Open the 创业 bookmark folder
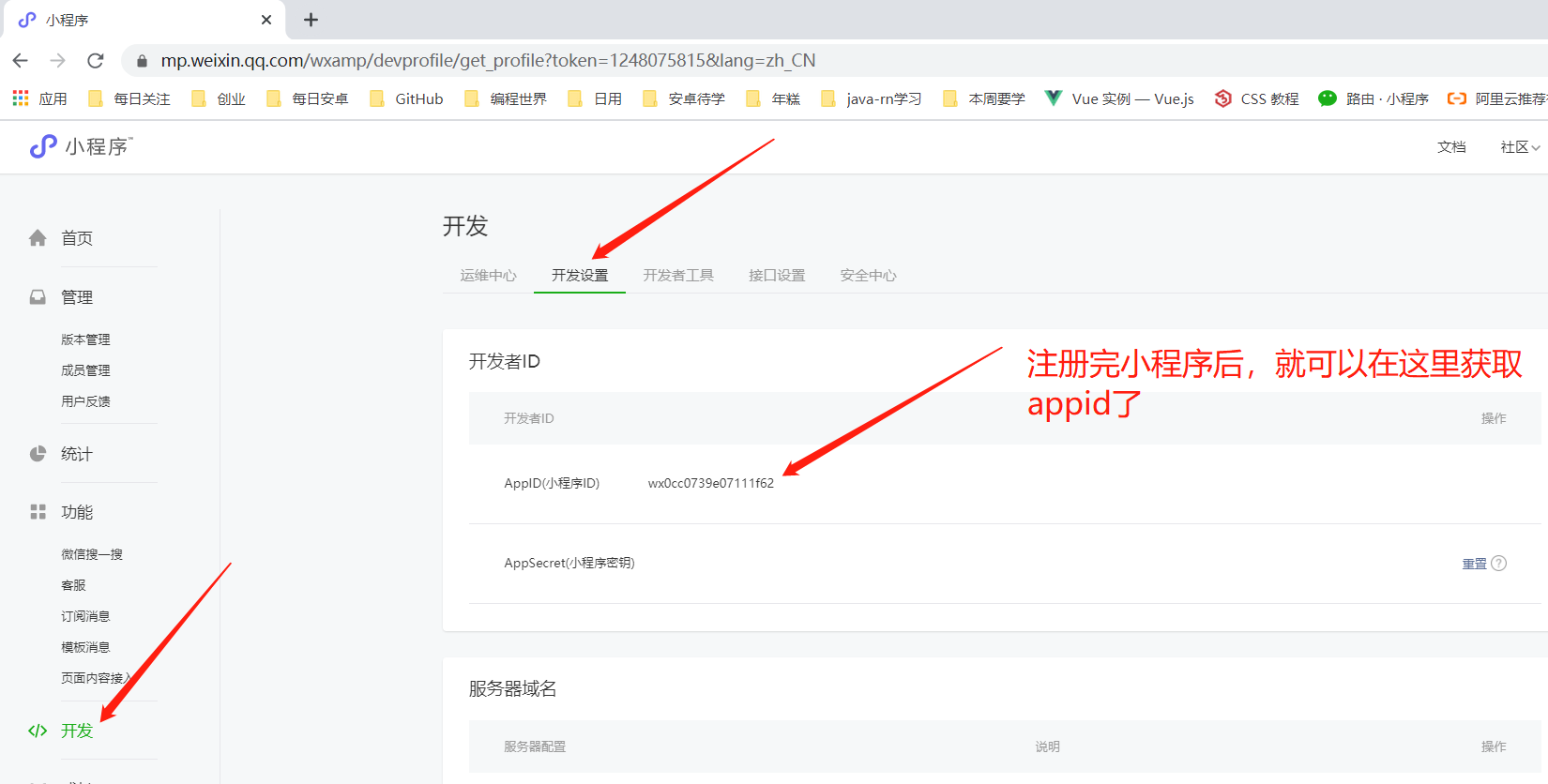Screen dimensions: 1548x784 [219, 98]
